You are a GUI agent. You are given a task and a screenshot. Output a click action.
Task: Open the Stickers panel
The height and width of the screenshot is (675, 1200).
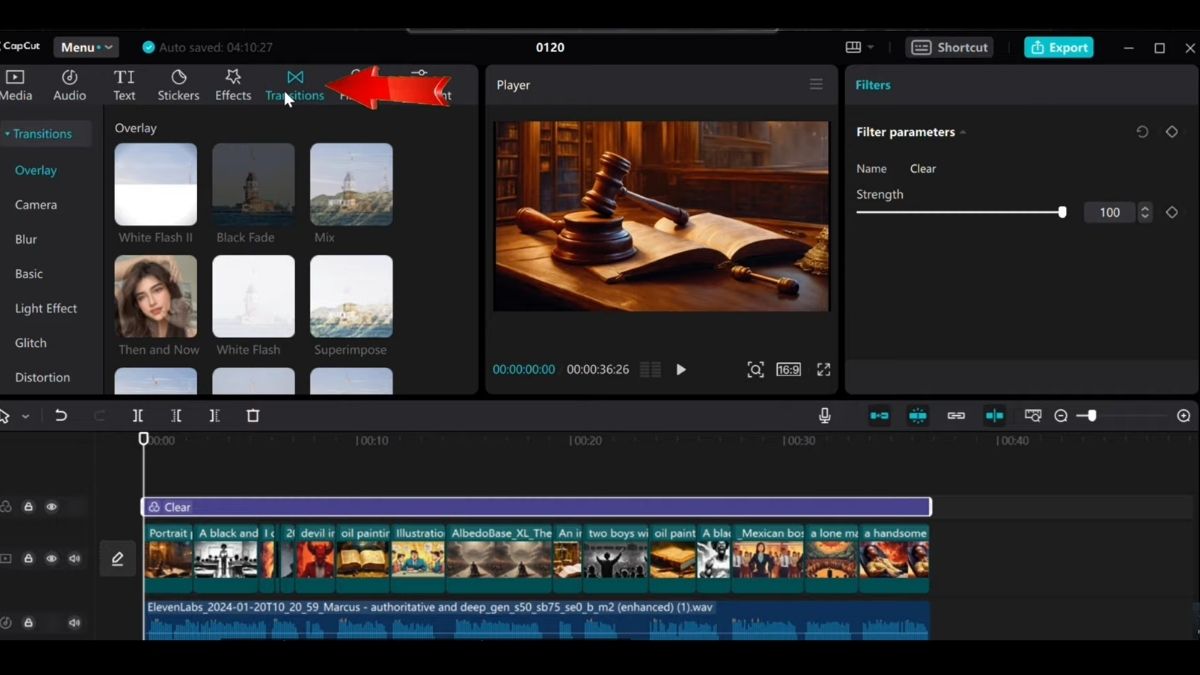tap(178, 85)
